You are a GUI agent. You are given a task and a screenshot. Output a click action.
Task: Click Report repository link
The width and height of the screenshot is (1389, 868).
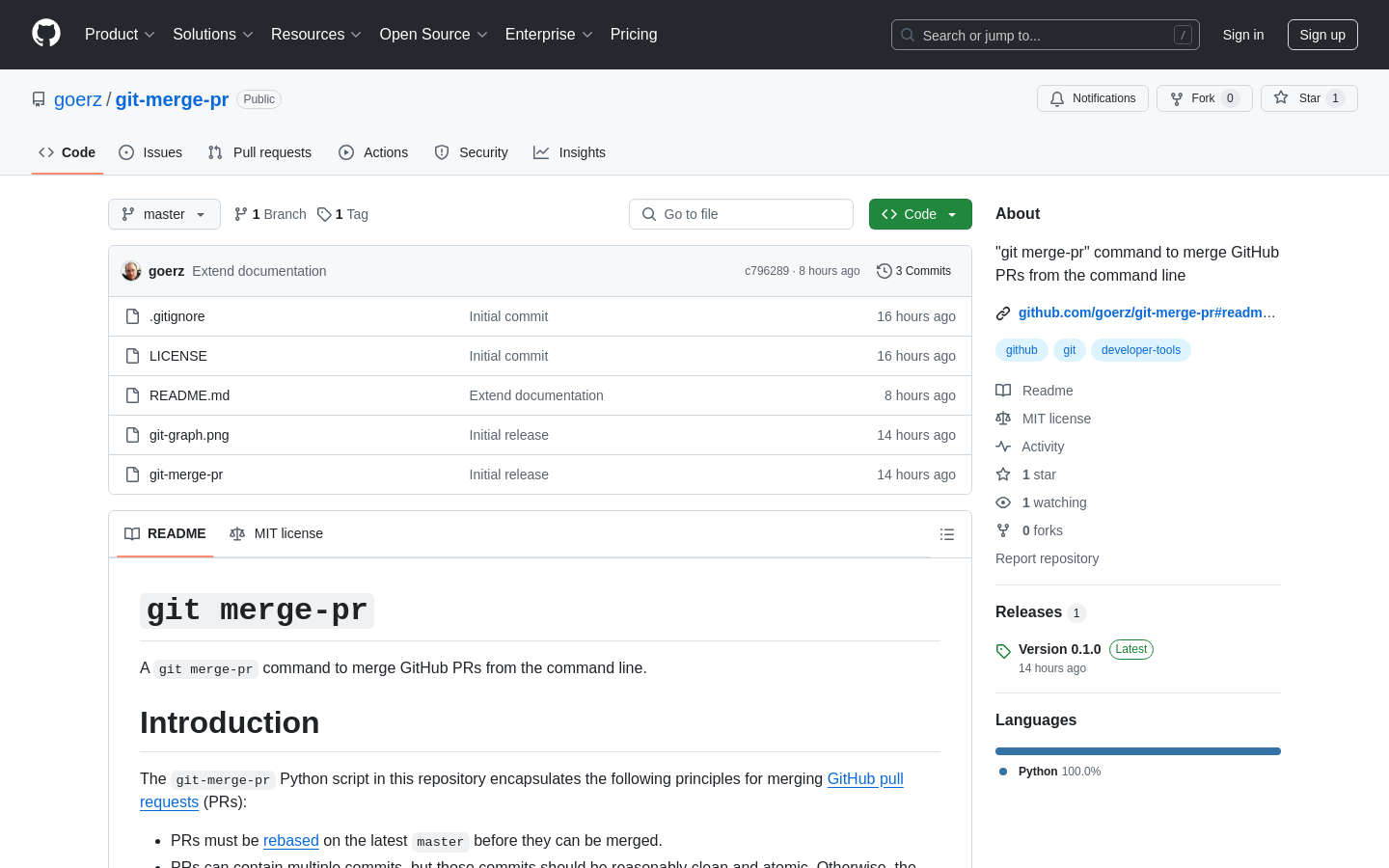coord(1047,558)
